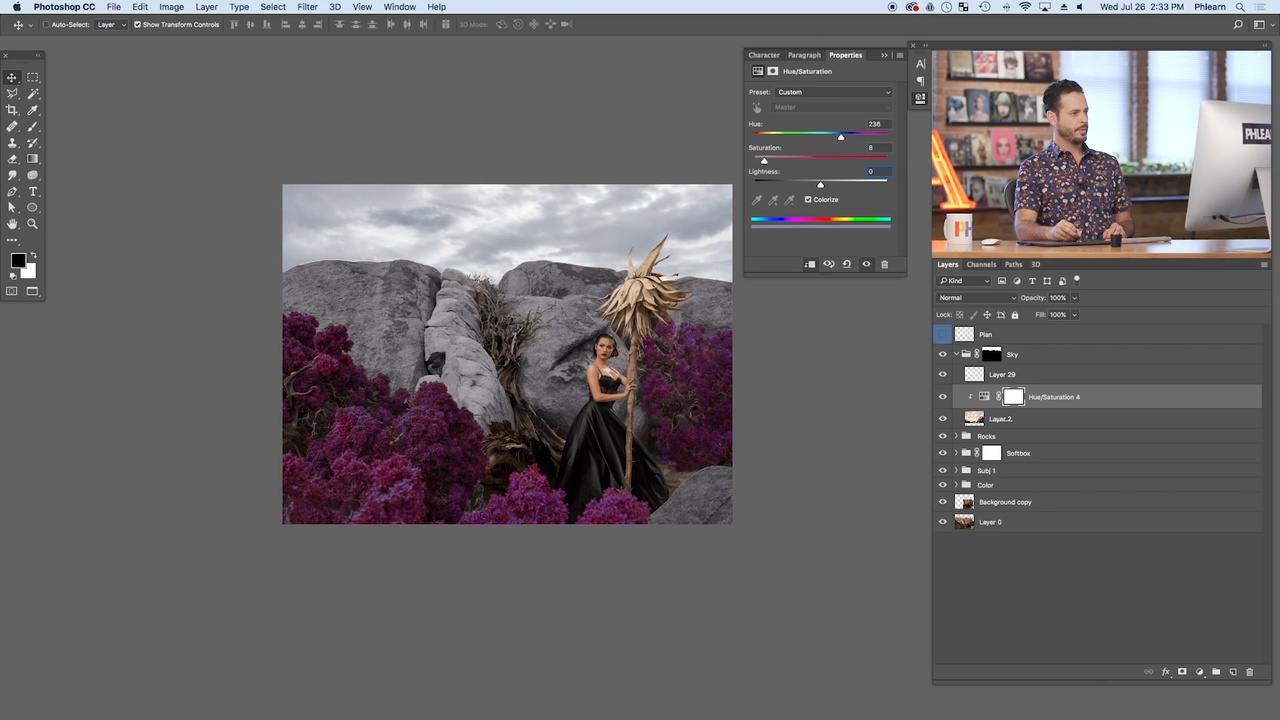
Task: Toggle adjustment visibility in Properties panel
Action: tap(866, 264)
